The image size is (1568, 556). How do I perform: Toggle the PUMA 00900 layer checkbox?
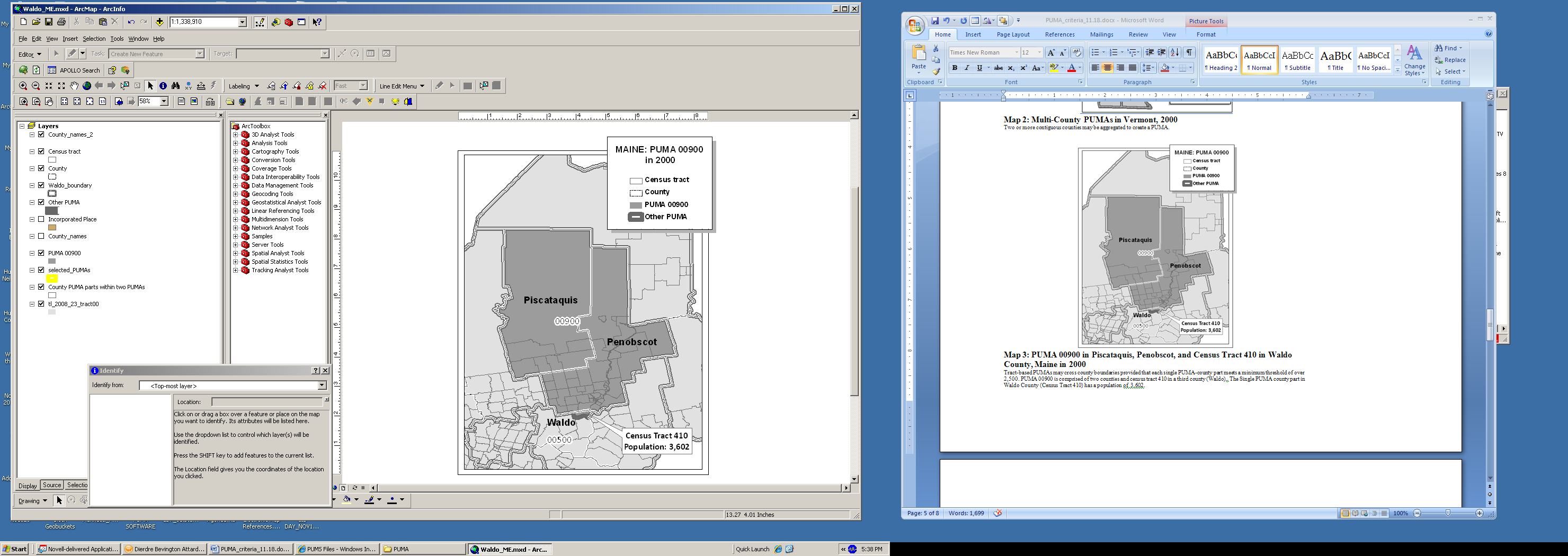(x=41, y=253)
